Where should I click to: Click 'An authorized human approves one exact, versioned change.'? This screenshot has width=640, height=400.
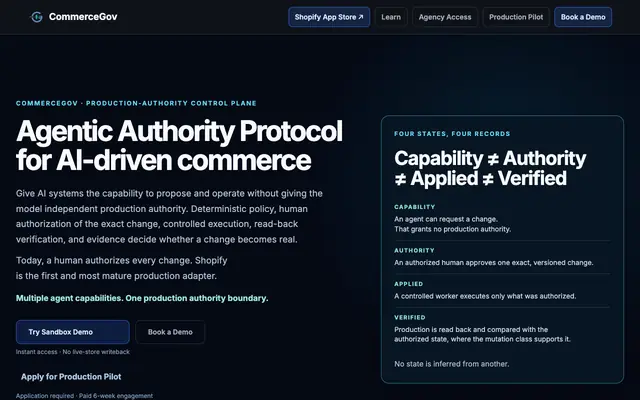(494, 263)
